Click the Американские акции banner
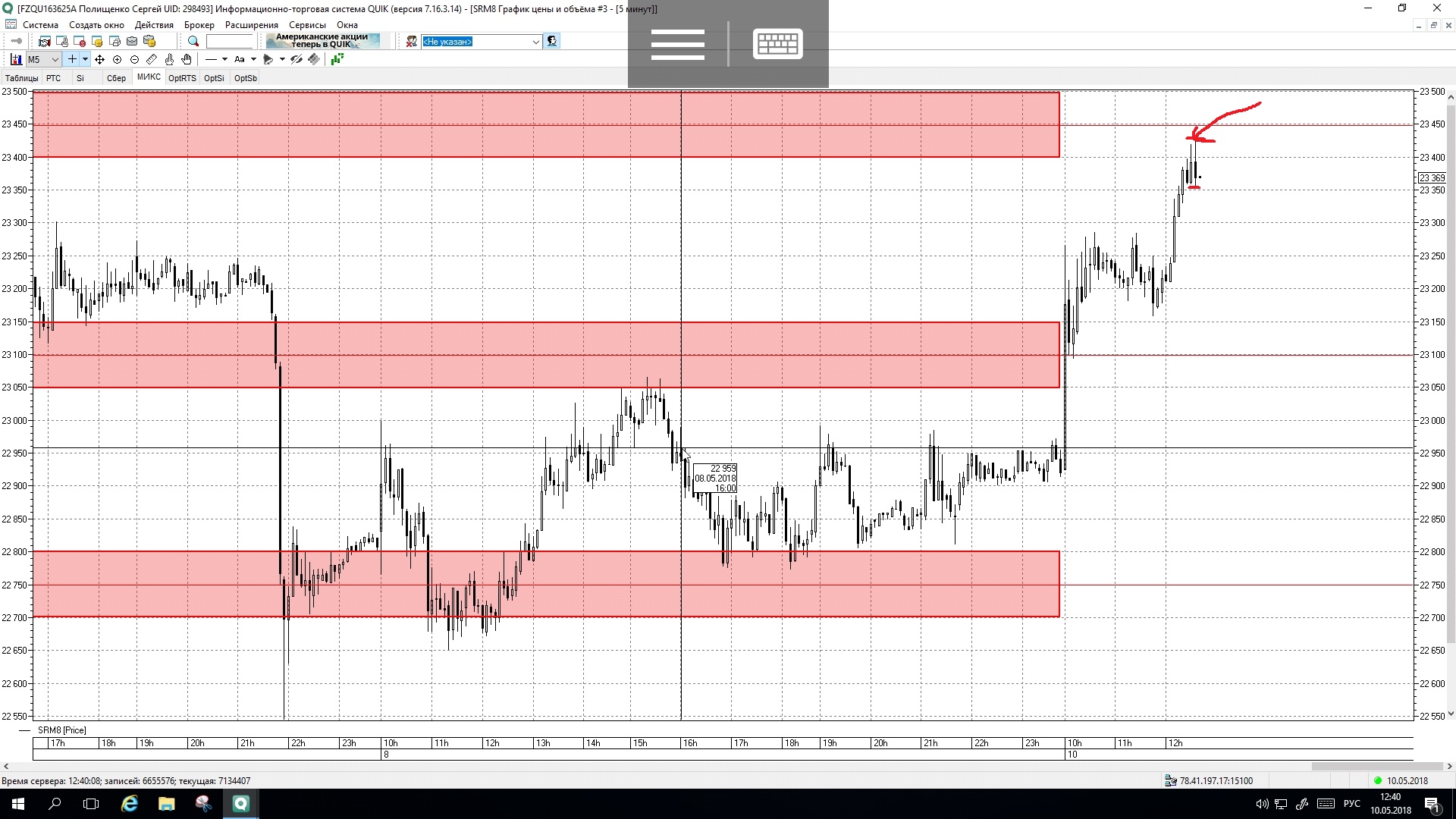1456x819 pixels. pyautogui.click(x=322, y=41)
